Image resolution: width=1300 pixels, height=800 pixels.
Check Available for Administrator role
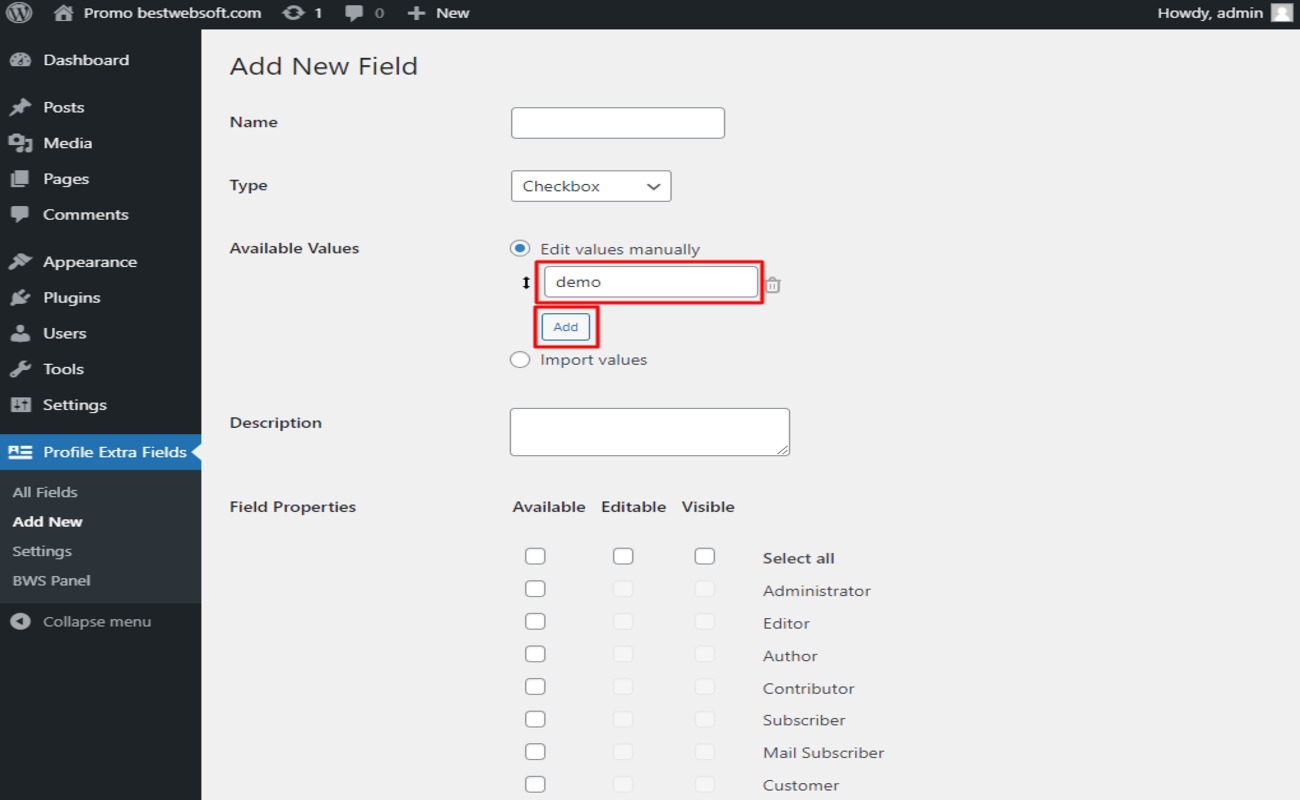click(x=535, y=589)
